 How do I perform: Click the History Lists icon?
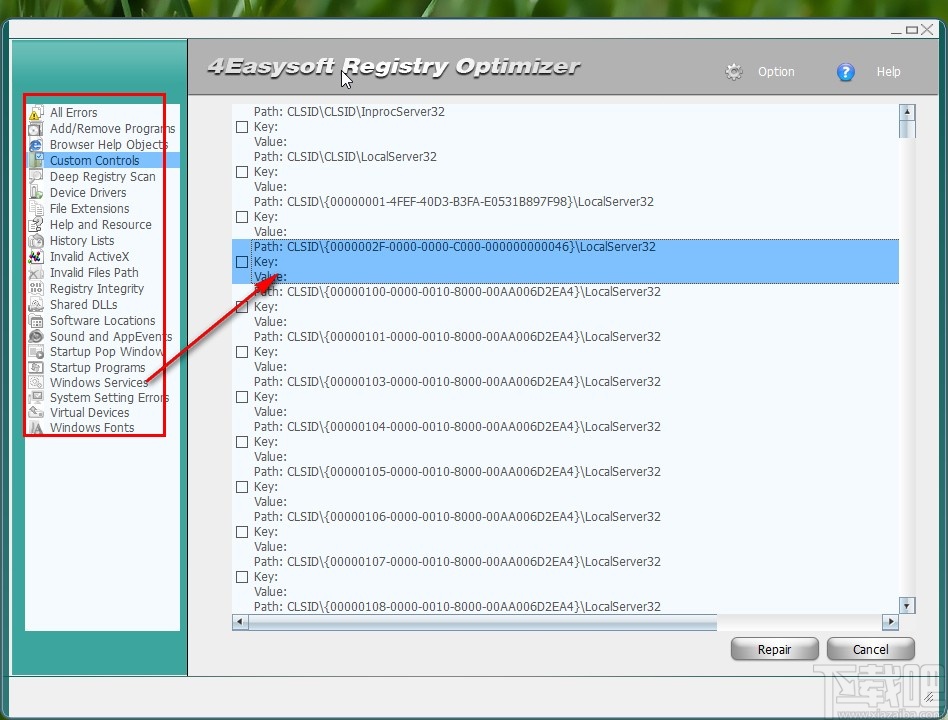[x=36, y=241]
